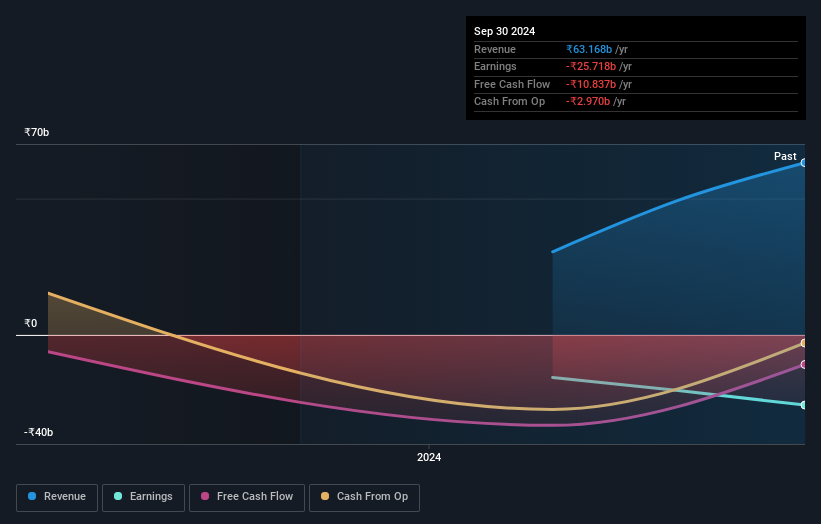This screenshot has height=524, width=821.
Task: Select the Revenue data point at chart end
Action: tap(803, 163)
